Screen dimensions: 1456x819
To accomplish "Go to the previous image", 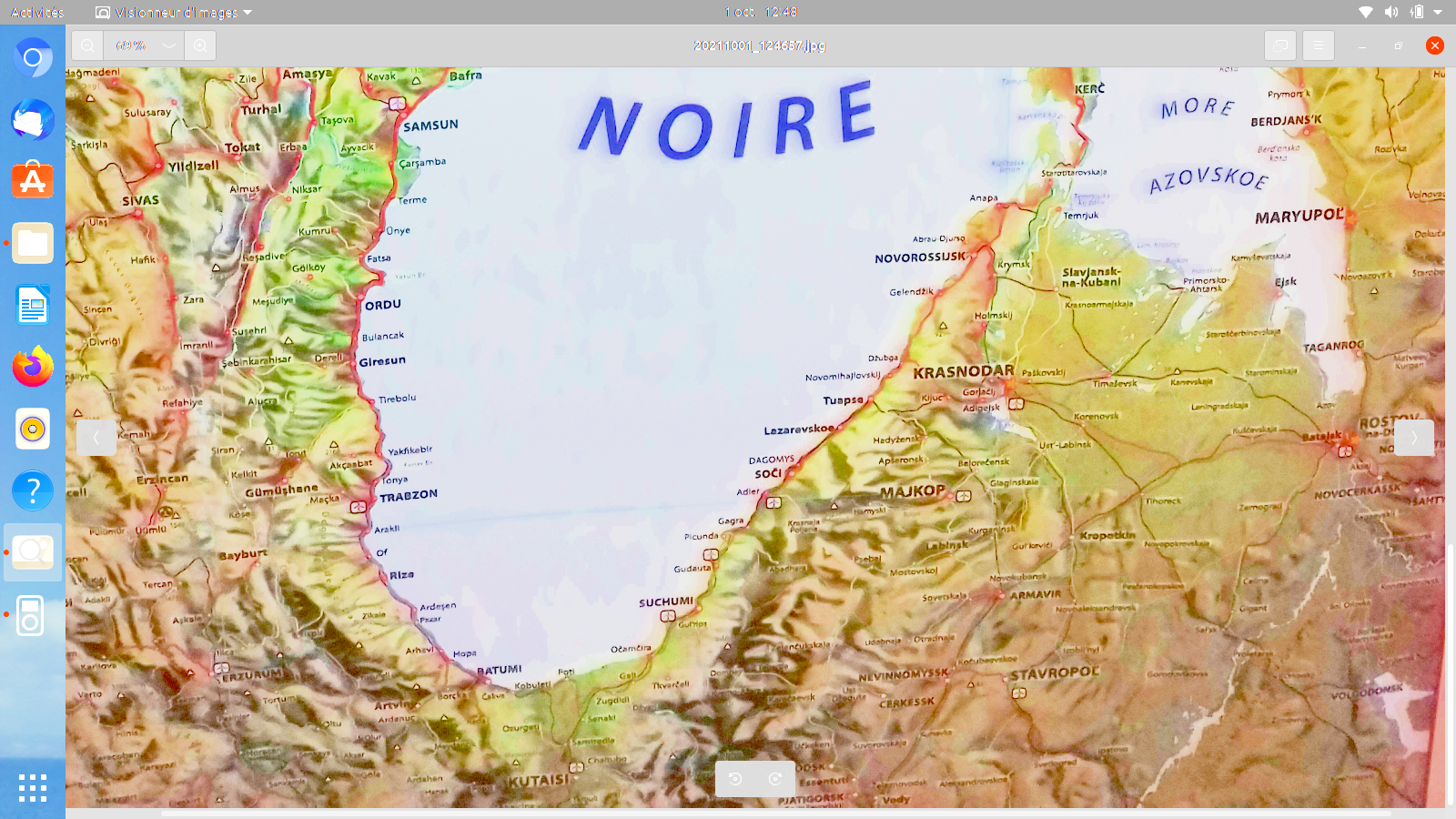I will [x=96, y=438].
